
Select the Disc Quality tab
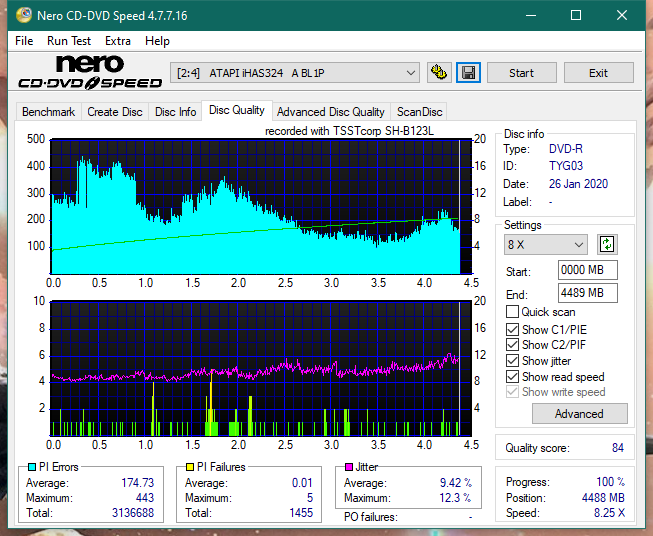click(237, 110)
